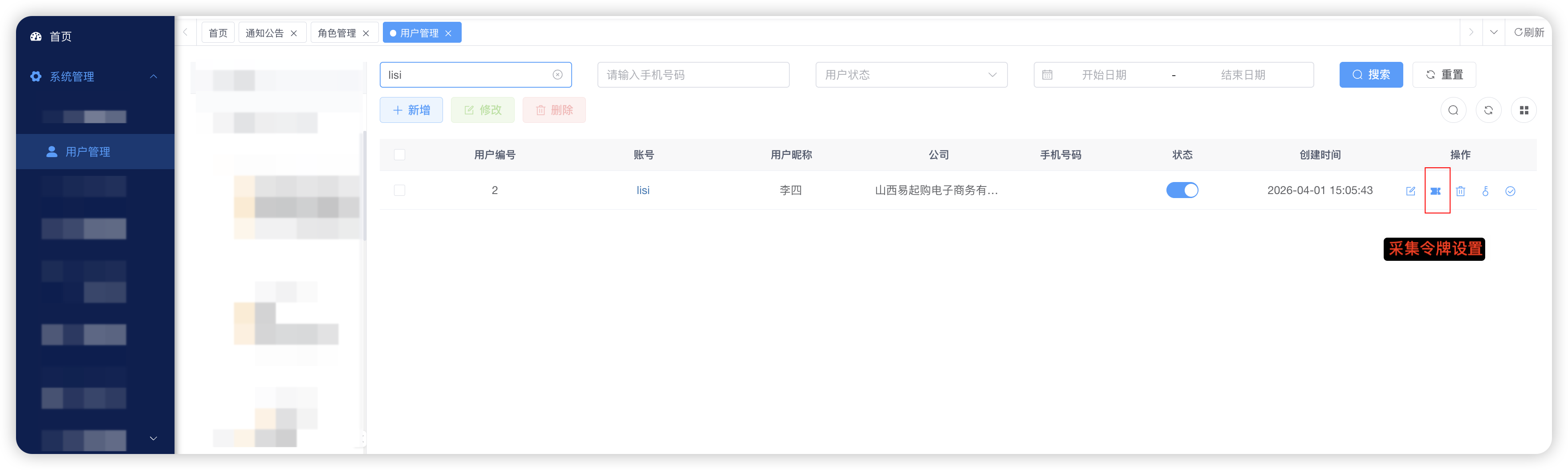Click the trash delete icon in lisi row
This screenshot has height=470, width=1568.
click(x=1460, y=191)
